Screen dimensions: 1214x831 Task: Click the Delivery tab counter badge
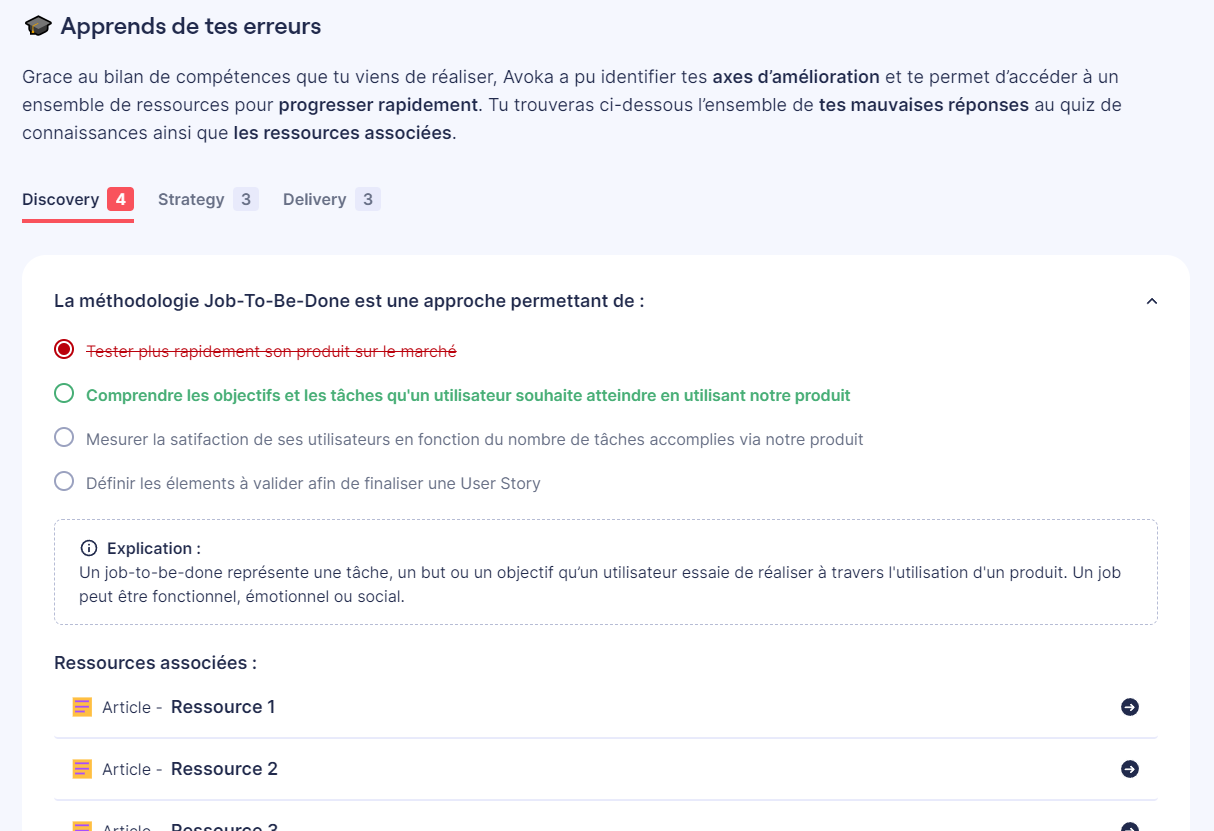pos(368,199)
